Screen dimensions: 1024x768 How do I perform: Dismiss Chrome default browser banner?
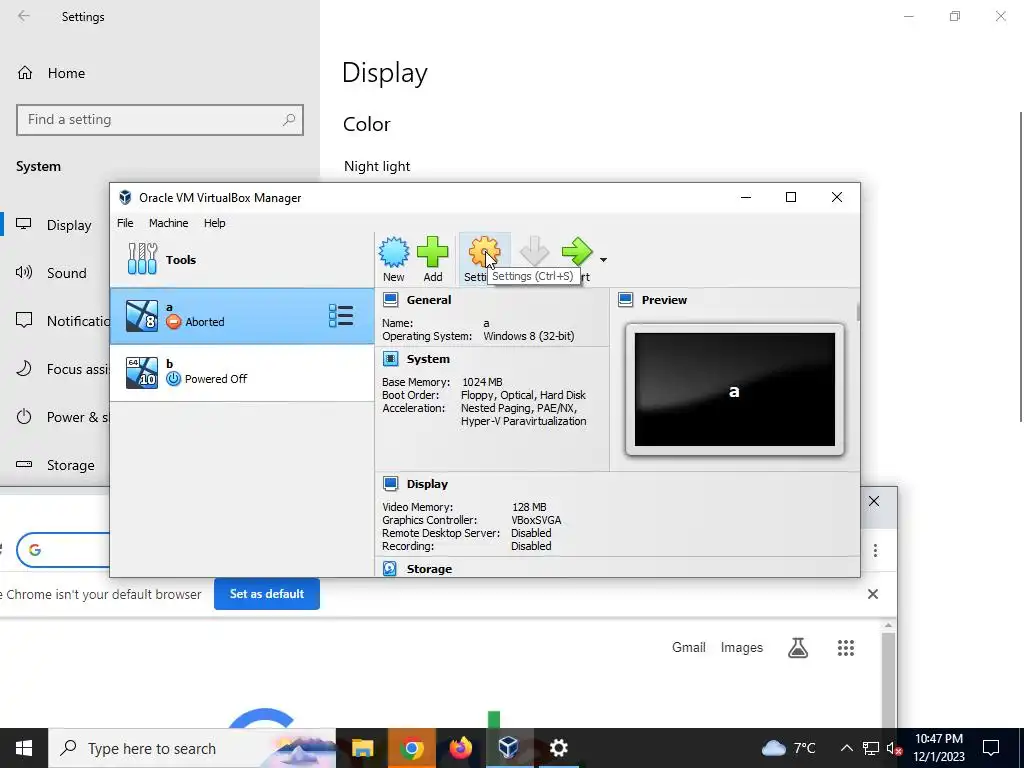[x=872, y=594]
